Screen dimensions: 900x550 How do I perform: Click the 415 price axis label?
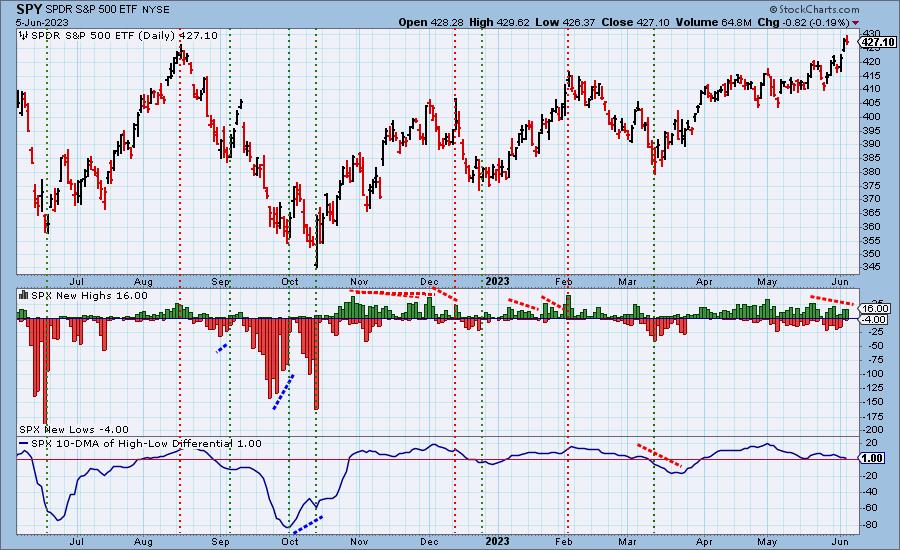tap(870, 75)
